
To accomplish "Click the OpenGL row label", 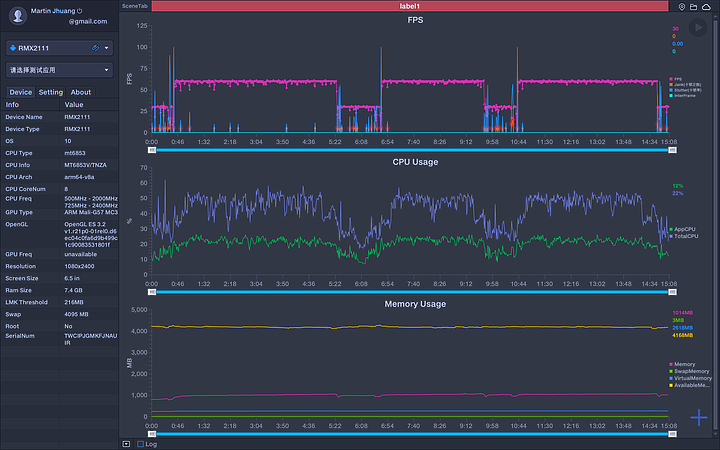I will click(x=17, y=225).
